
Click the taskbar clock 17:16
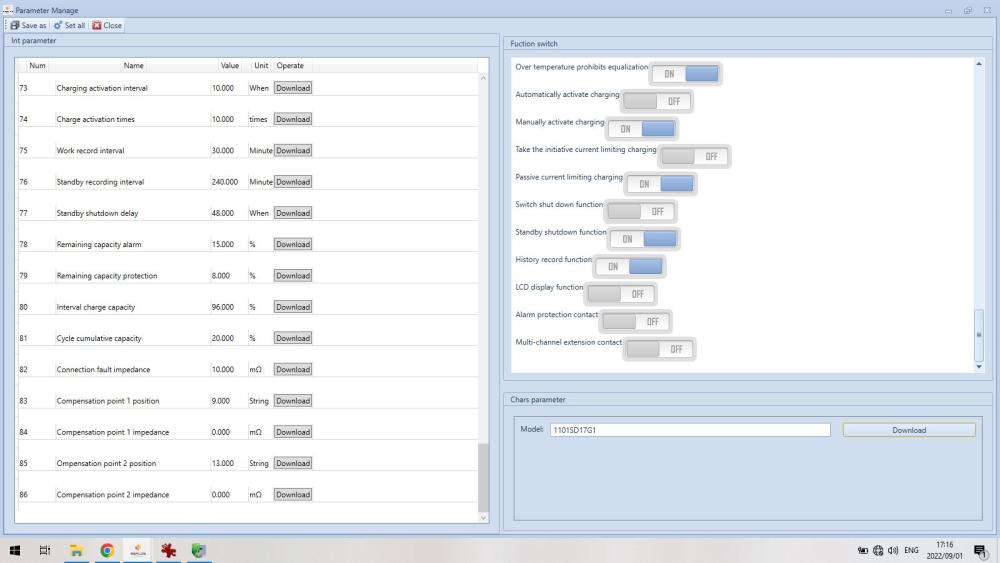click(945, 545)
